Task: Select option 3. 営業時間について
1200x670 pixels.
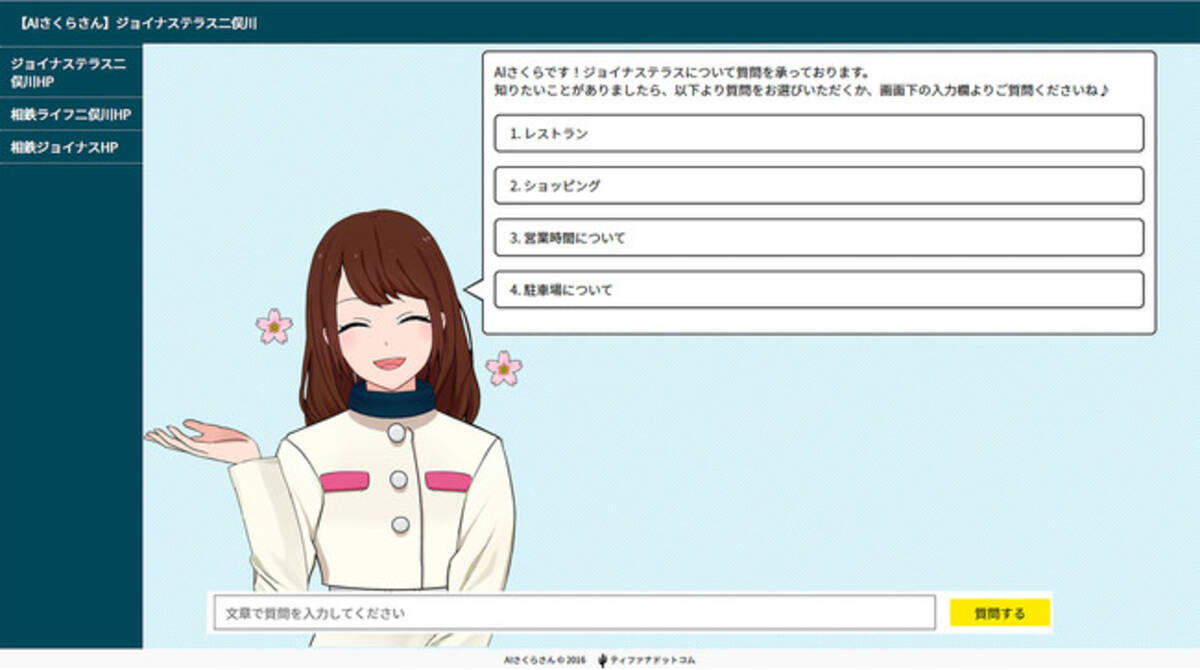Action: pos(818,238)
